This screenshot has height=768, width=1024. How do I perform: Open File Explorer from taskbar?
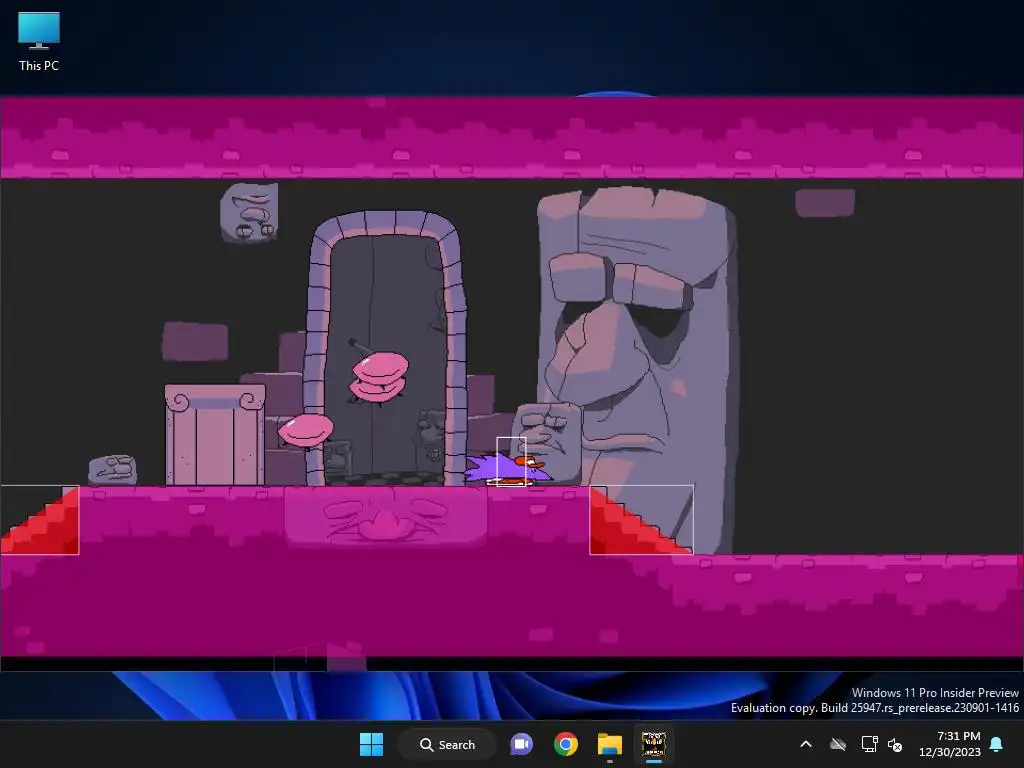pyautogui.click(x=609, y=744)
